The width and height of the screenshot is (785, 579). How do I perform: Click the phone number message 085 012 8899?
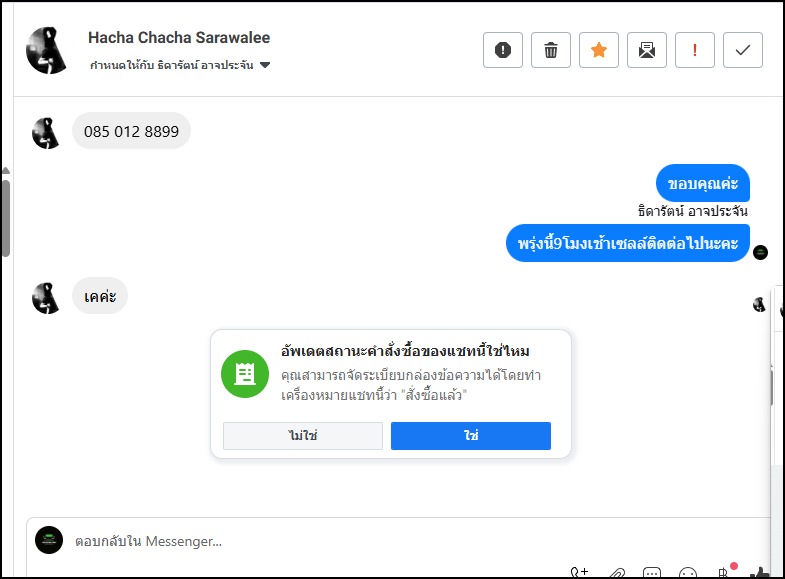131,131
